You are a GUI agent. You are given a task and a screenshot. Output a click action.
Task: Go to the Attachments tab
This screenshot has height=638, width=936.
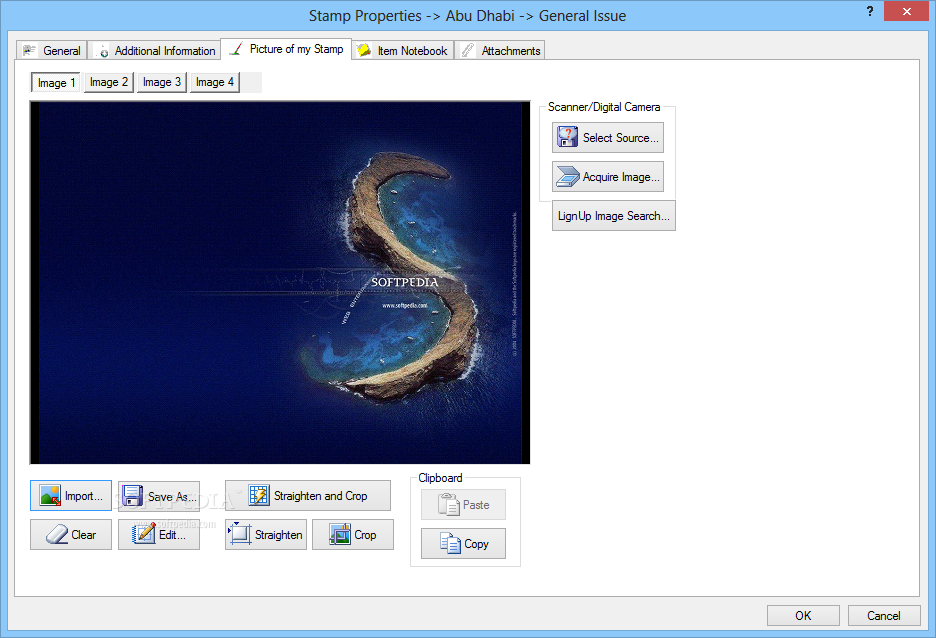tap(500, 51)
